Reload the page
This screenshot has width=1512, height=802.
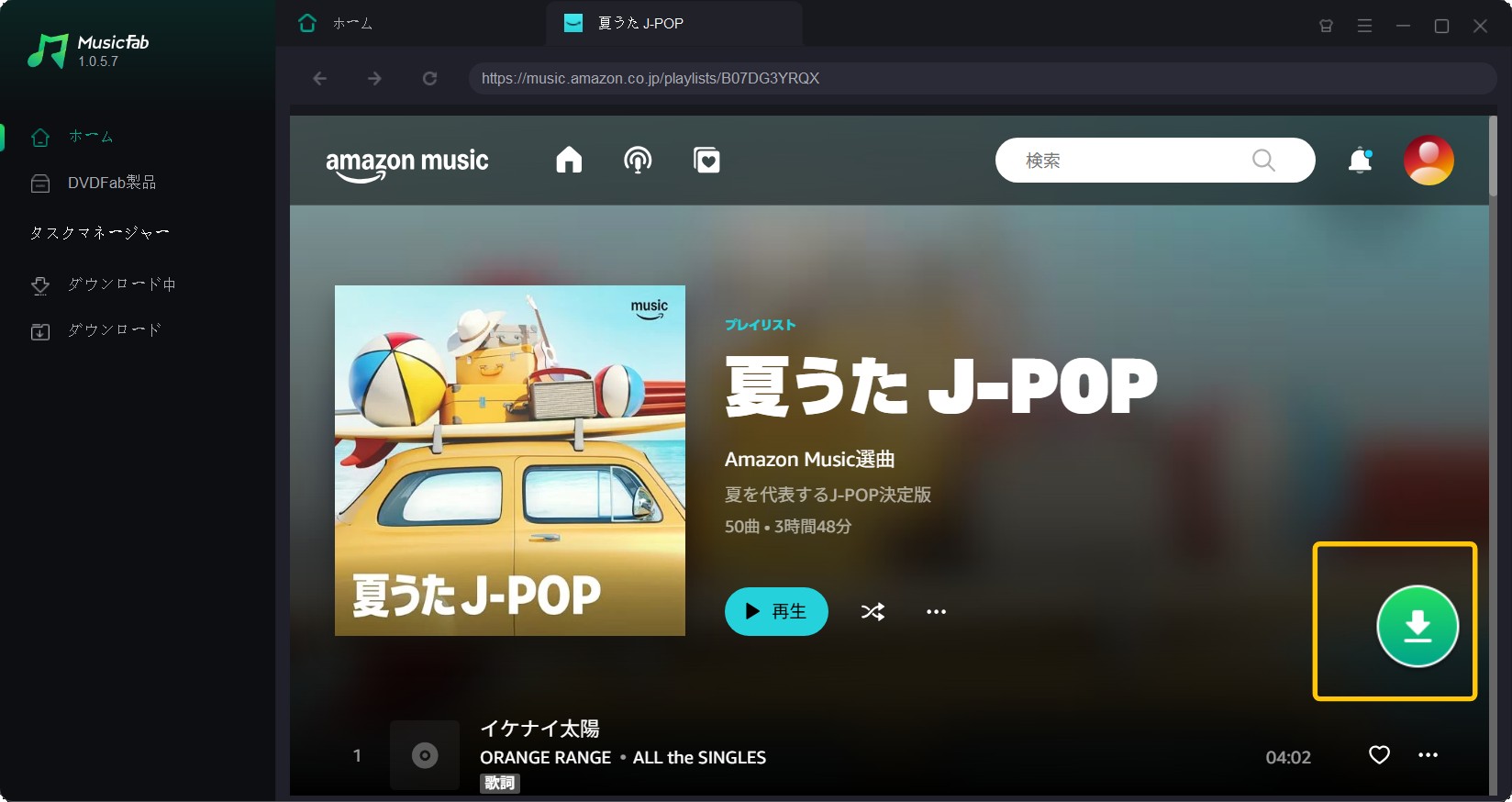pyautogui.click(x=429, y=79)
